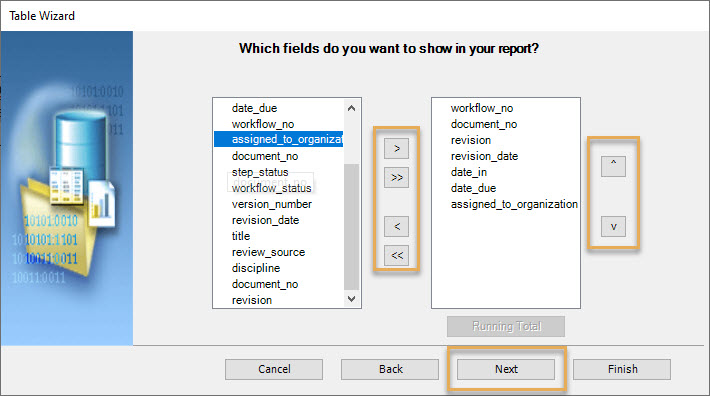The height and width of the screenshot is (396, 710).
Task: Remove selected field with single left arrow
Action: click(396, 226)
